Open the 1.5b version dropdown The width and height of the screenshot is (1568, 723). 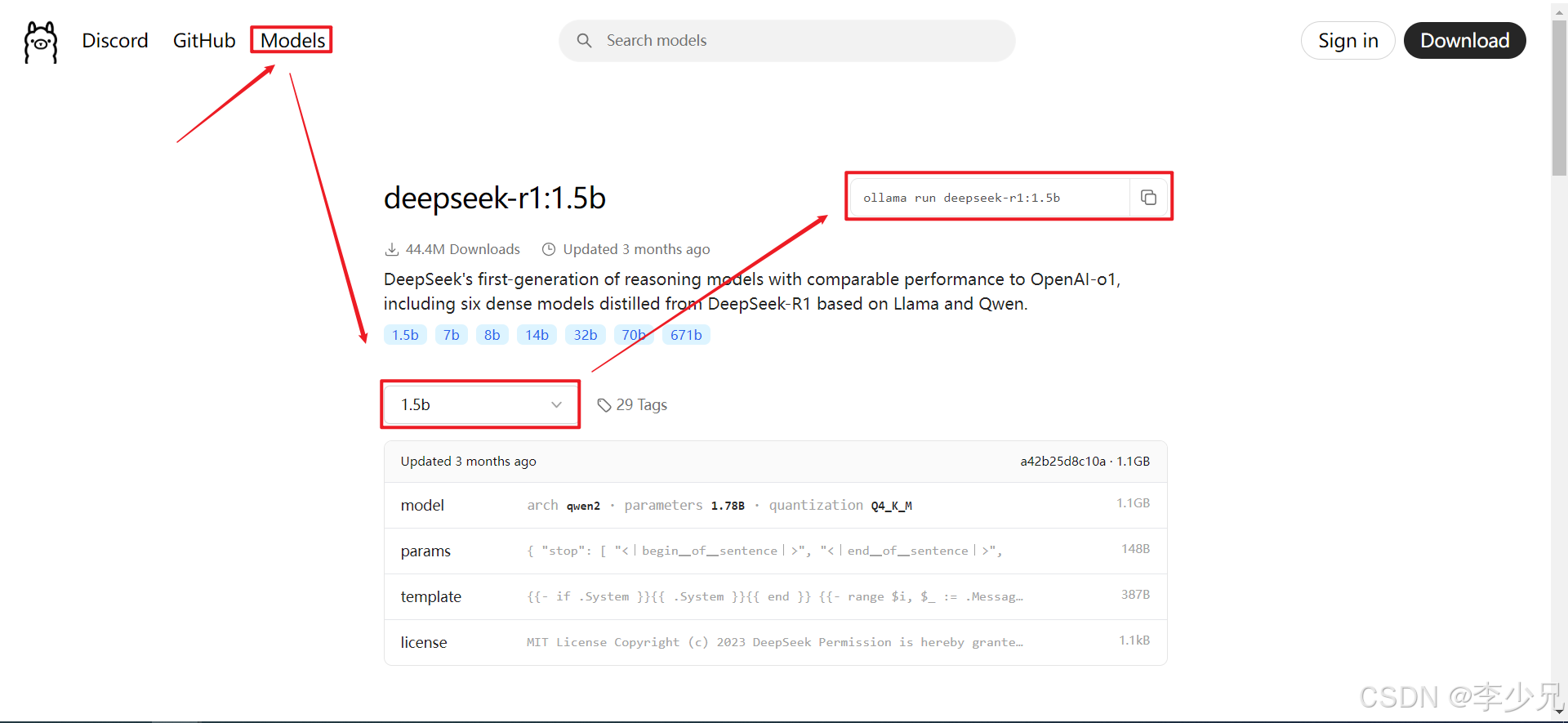point(481,404)
